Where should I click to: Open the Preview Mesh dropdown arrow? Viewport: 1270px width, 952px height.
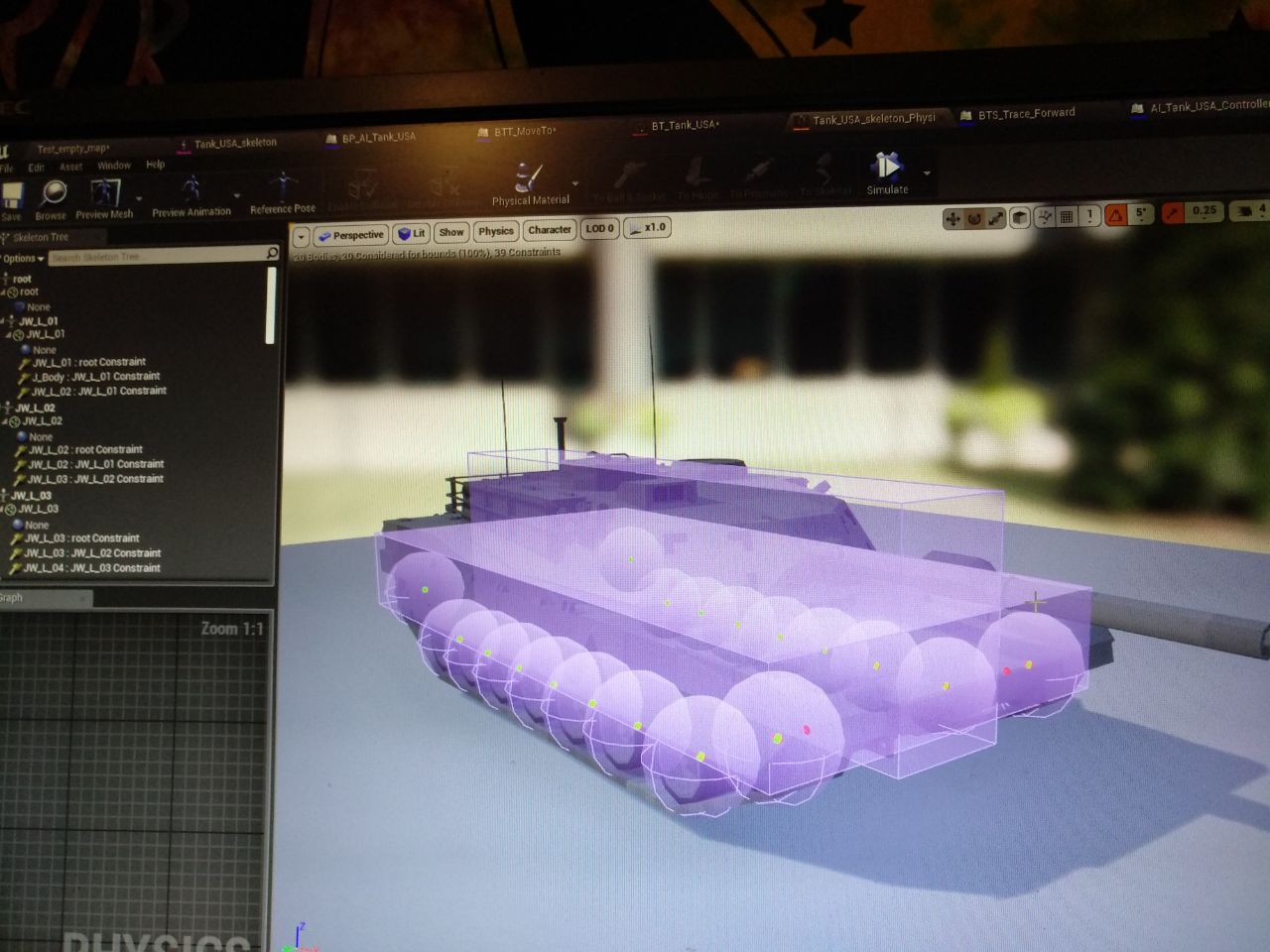[x=138, y=197]
